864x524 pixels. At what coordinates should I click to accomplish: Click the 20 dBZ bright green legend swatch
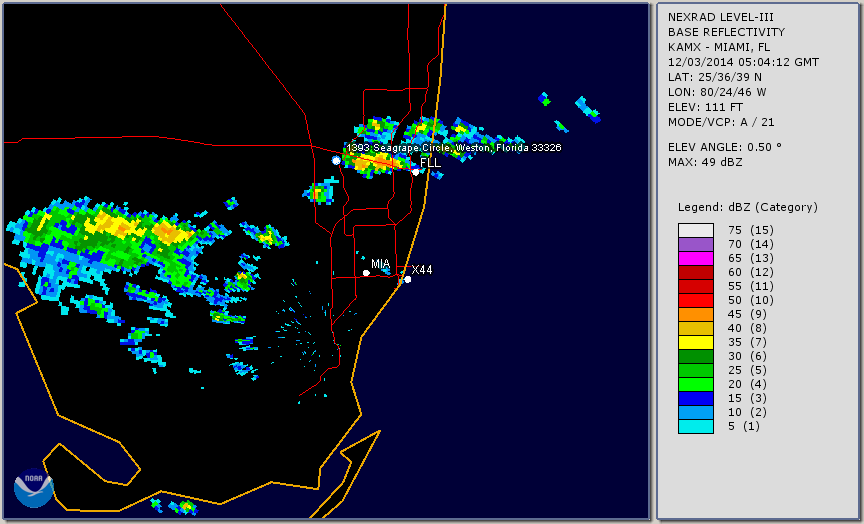(695, 384)
